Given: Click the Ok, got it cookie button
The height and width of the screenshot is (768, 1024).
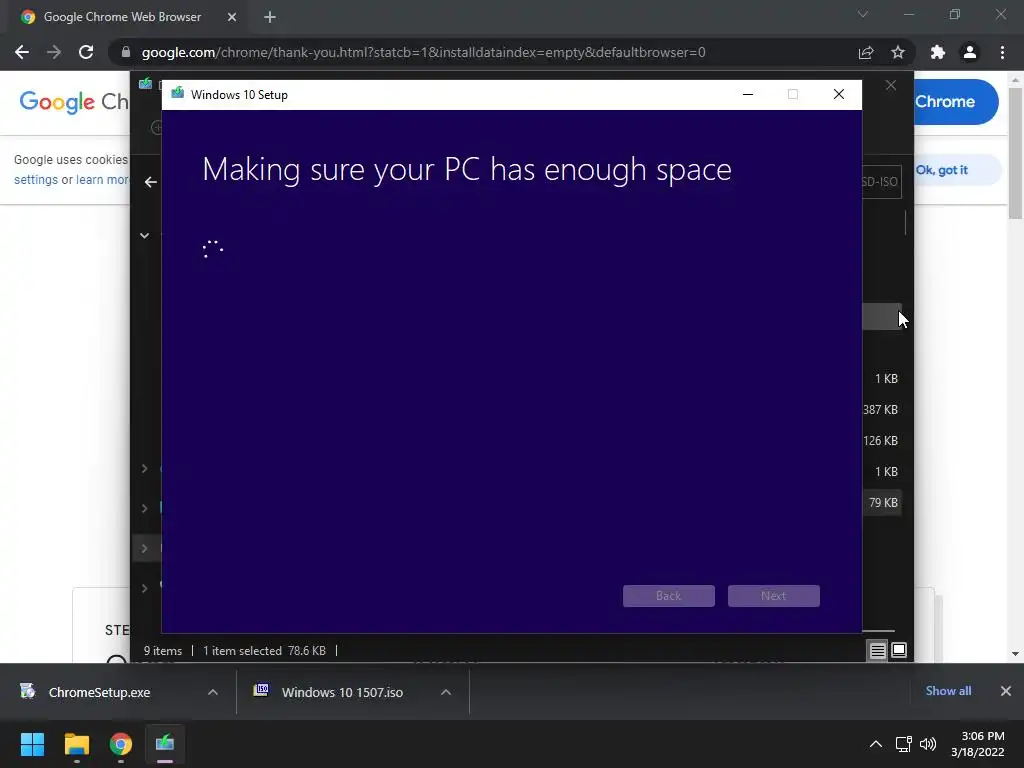Looking at the screenshot, I should pos(941,170).
